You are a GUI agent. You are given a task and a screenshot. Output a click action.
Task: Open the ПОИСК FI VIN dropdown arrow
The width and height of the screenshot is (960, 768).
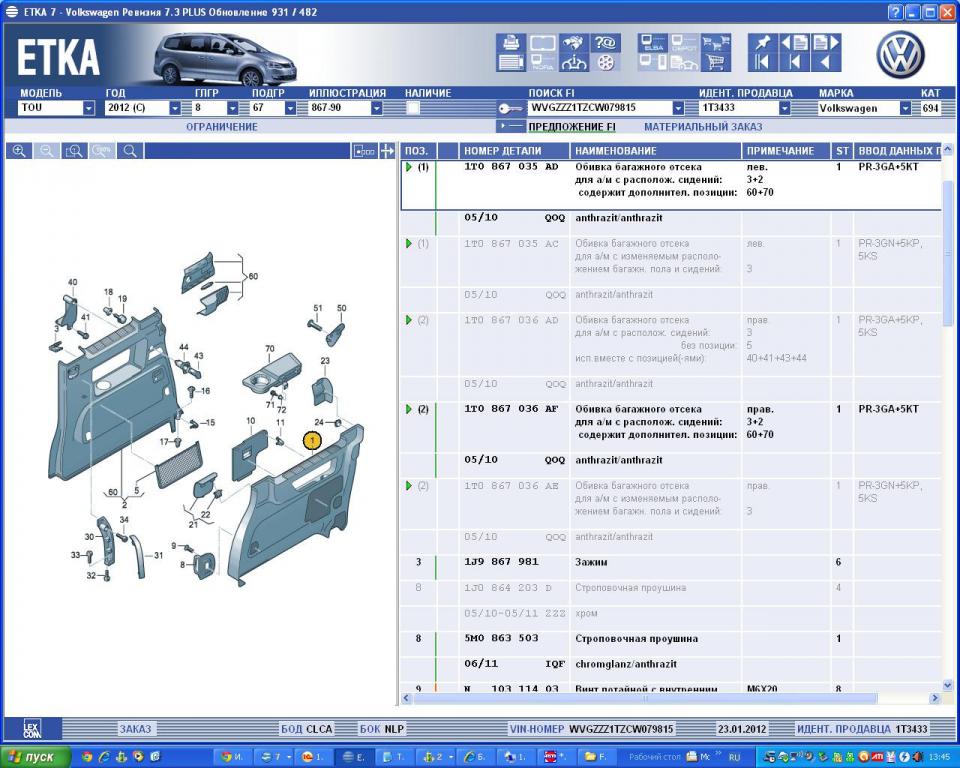click(x=678, y=108)
